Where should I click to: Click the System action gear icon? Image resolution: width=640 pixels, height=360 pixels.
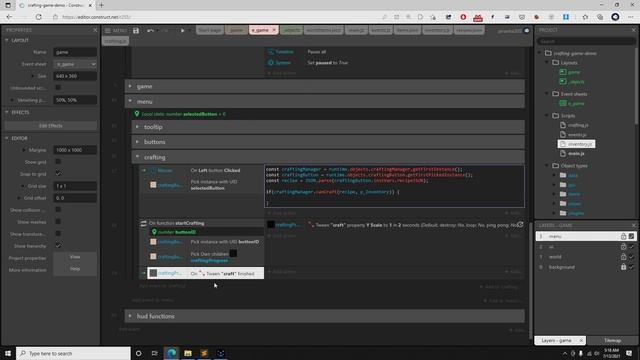(271, 62)
